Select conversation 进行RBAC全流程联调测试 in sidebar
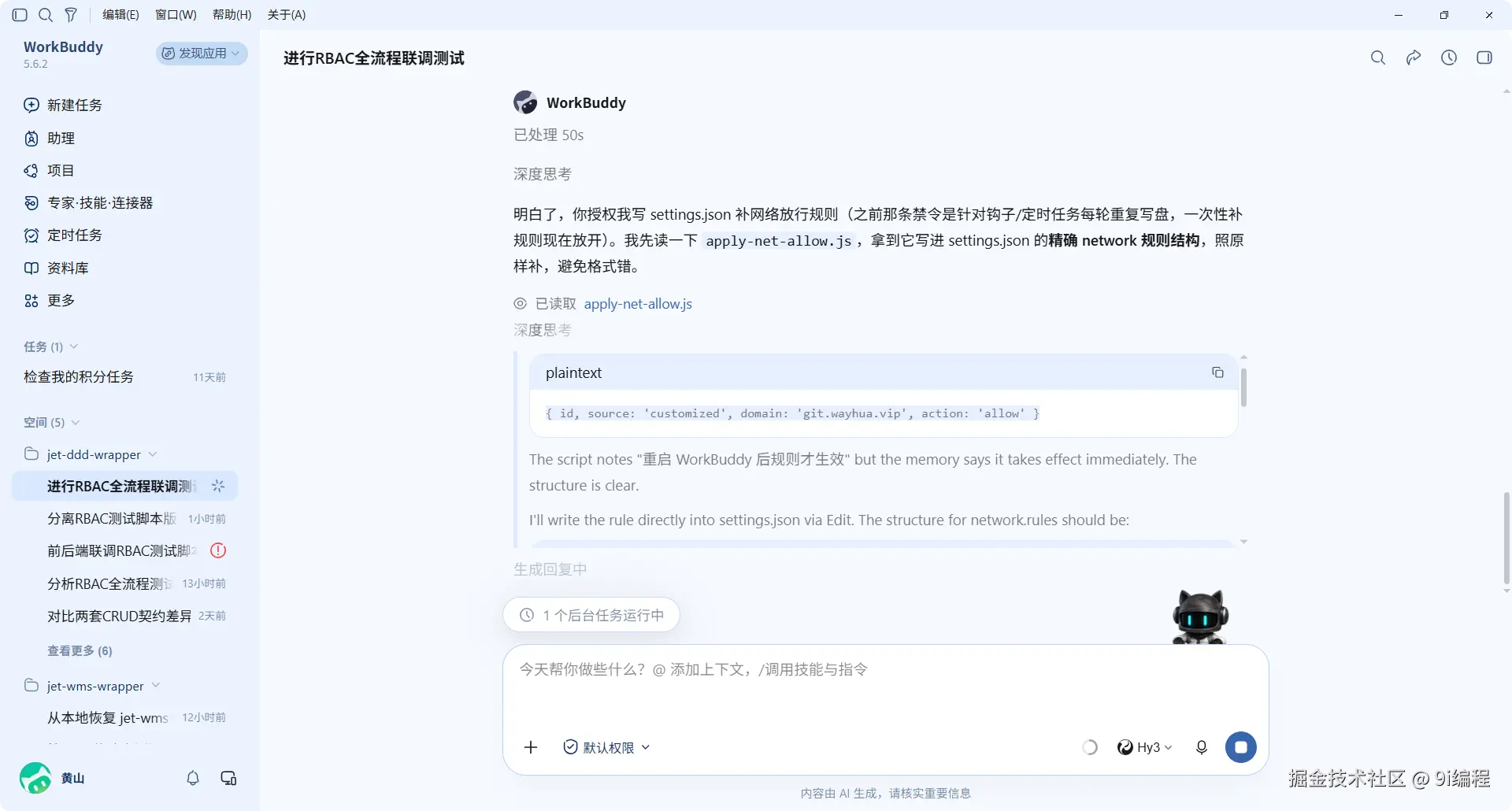Screen dimensions: 1512x811 [x=124, y=487]
